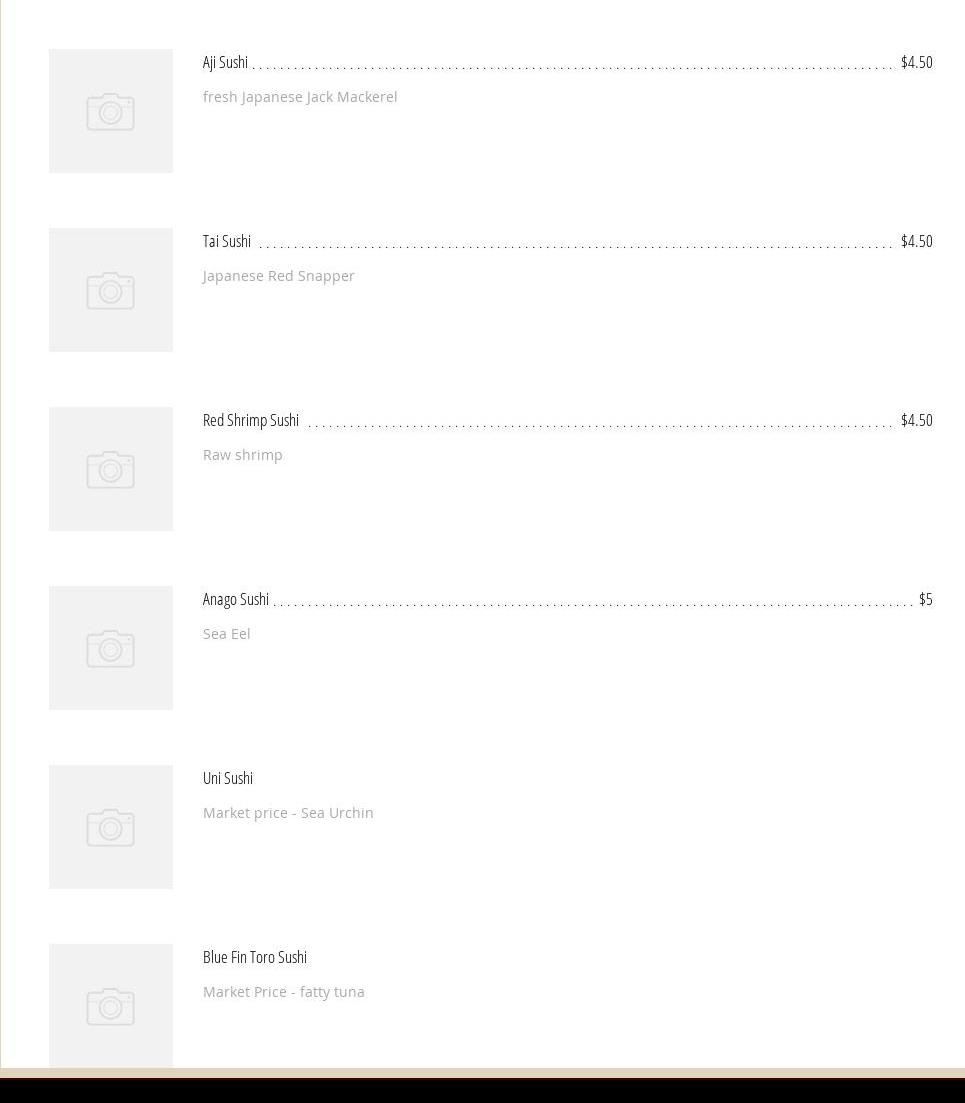This screenshot has width=965, height=1103.
Task: Click the Aji Sushi placeholder camera image
Action: point(111,111)
